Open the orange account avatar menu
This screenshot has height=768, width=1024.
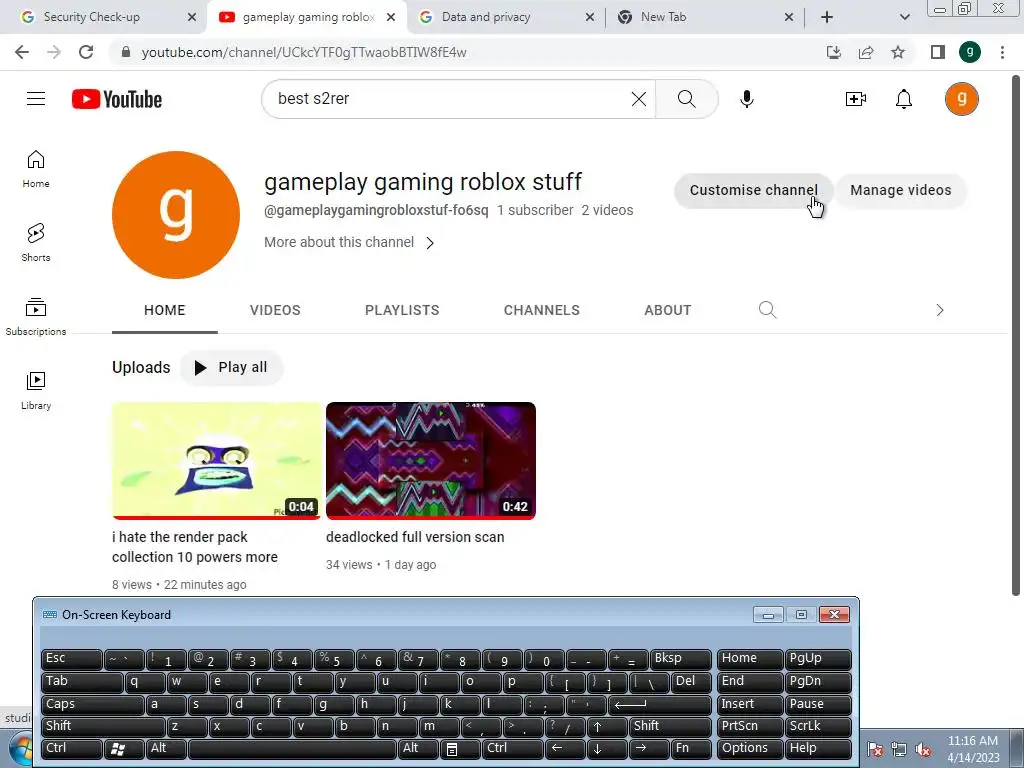961,99
